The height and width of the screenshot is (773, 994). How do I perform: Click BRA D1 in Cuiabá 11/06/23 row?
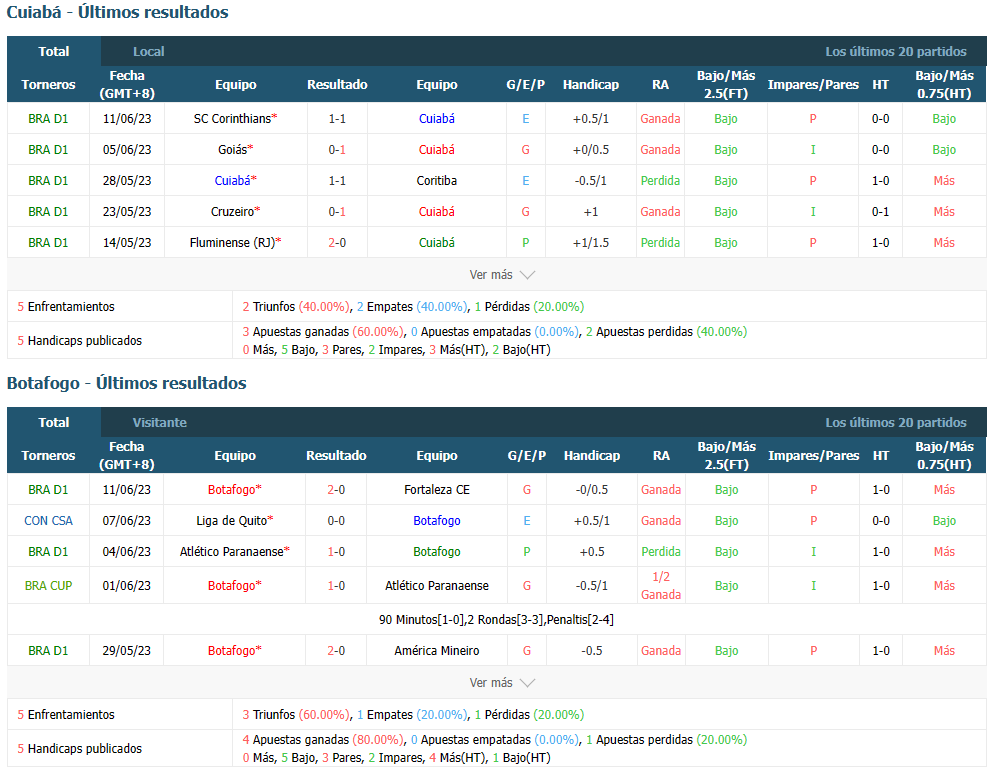tap(48, 119)
